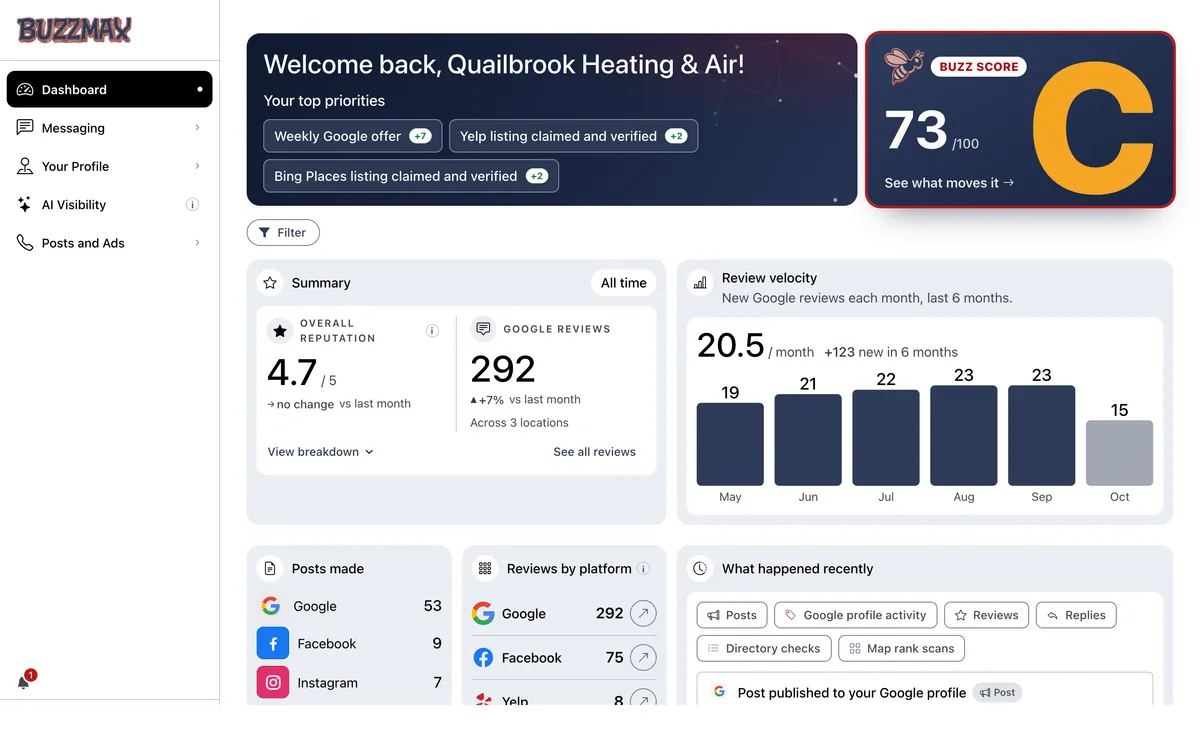The height and width of the screenshot is (750, 1200).
Task: Open Your Profile in the sidebar
Action: (x=110, y=166)
